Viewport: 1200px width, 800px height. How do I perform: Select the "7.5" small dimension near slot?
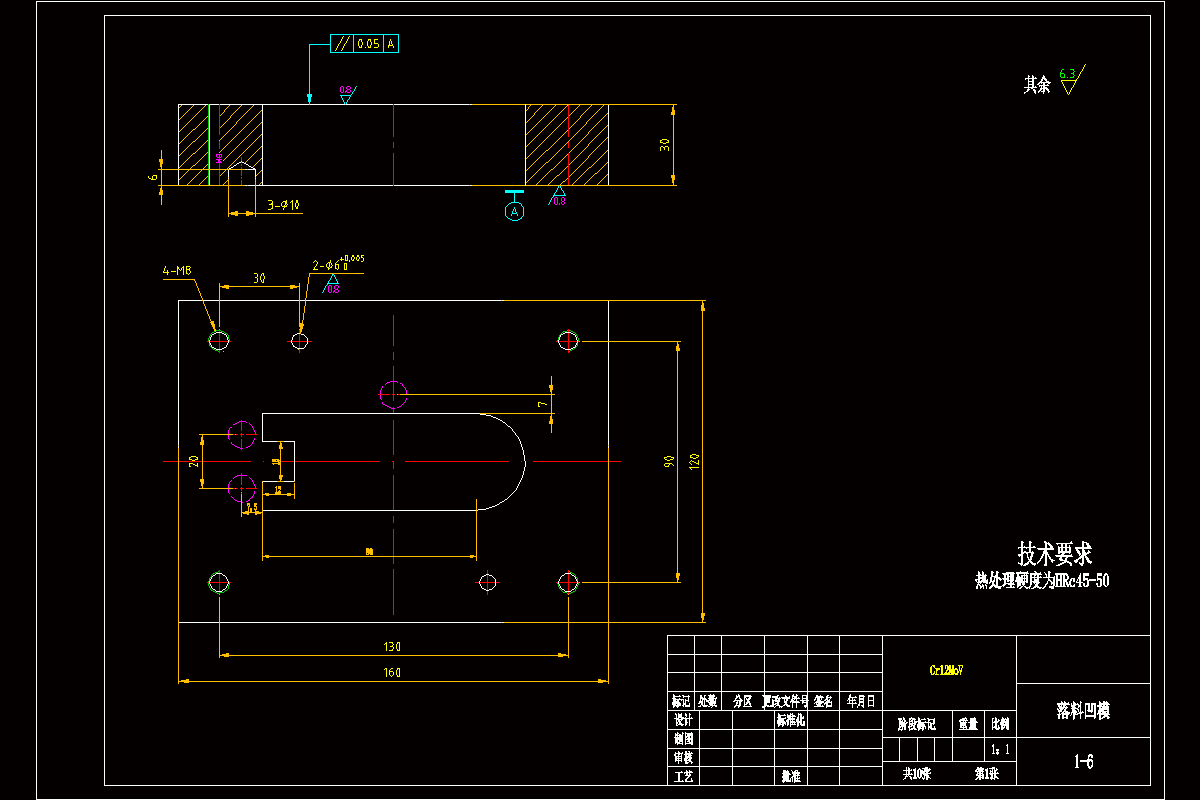pos(253,508)
